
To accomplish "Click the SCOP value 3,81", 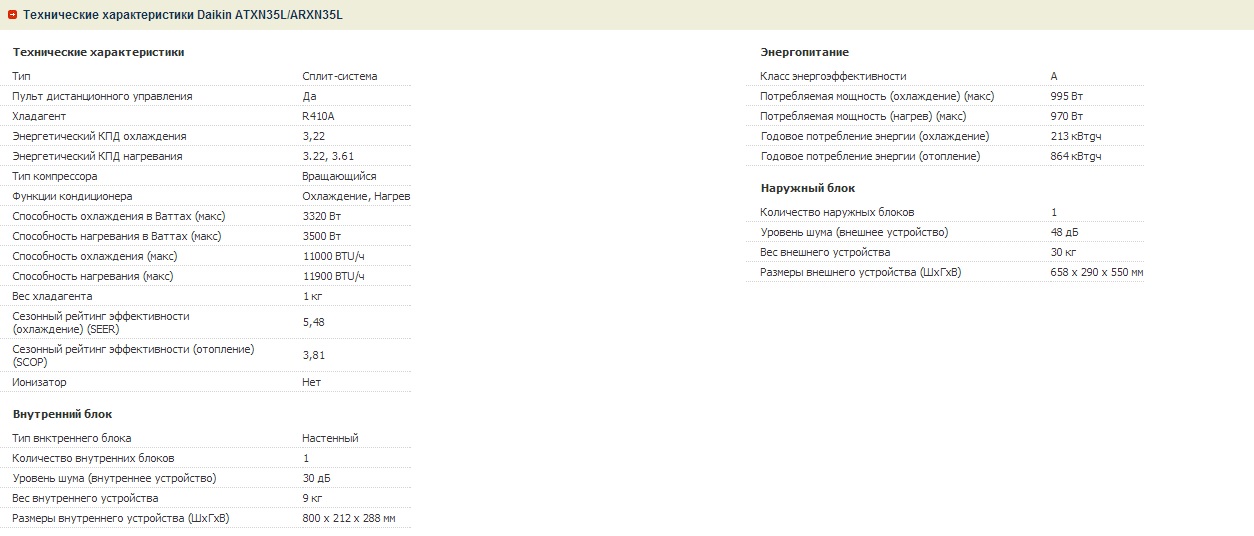I will (x=313, y=355).
